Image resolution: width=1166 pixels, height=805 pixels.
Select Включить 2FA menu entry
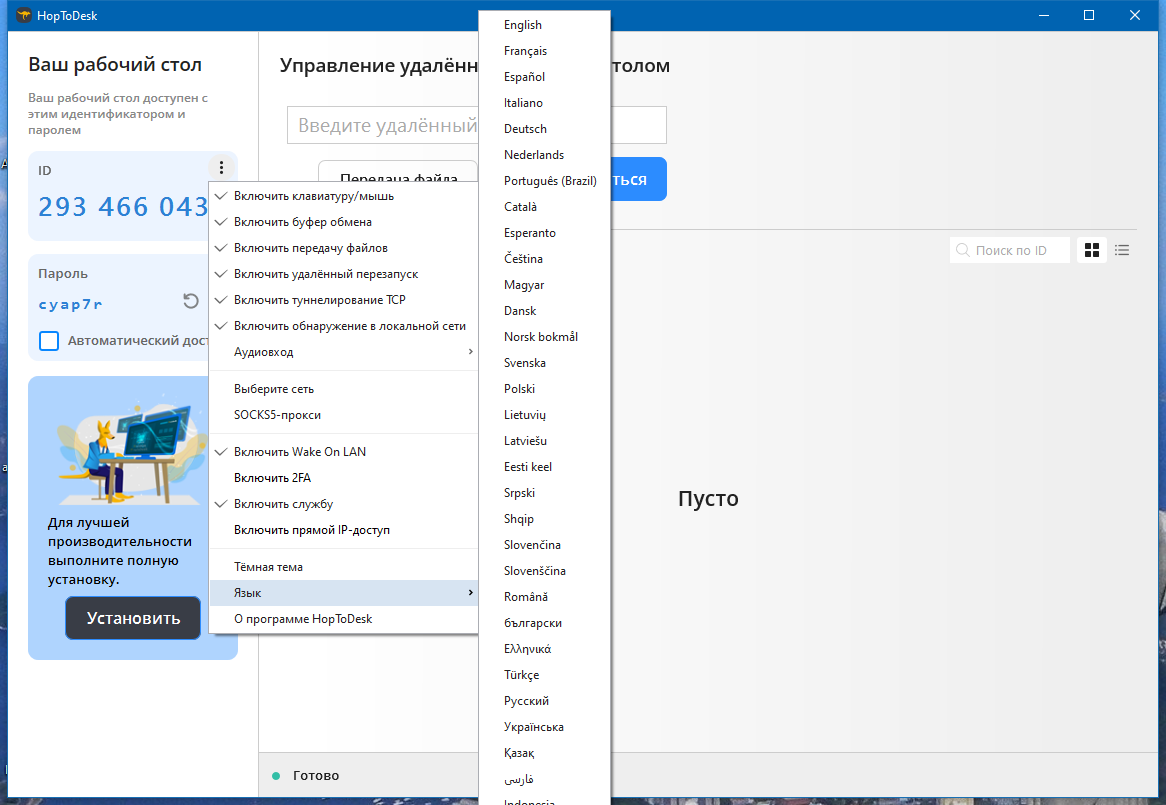tap(344, 478)
